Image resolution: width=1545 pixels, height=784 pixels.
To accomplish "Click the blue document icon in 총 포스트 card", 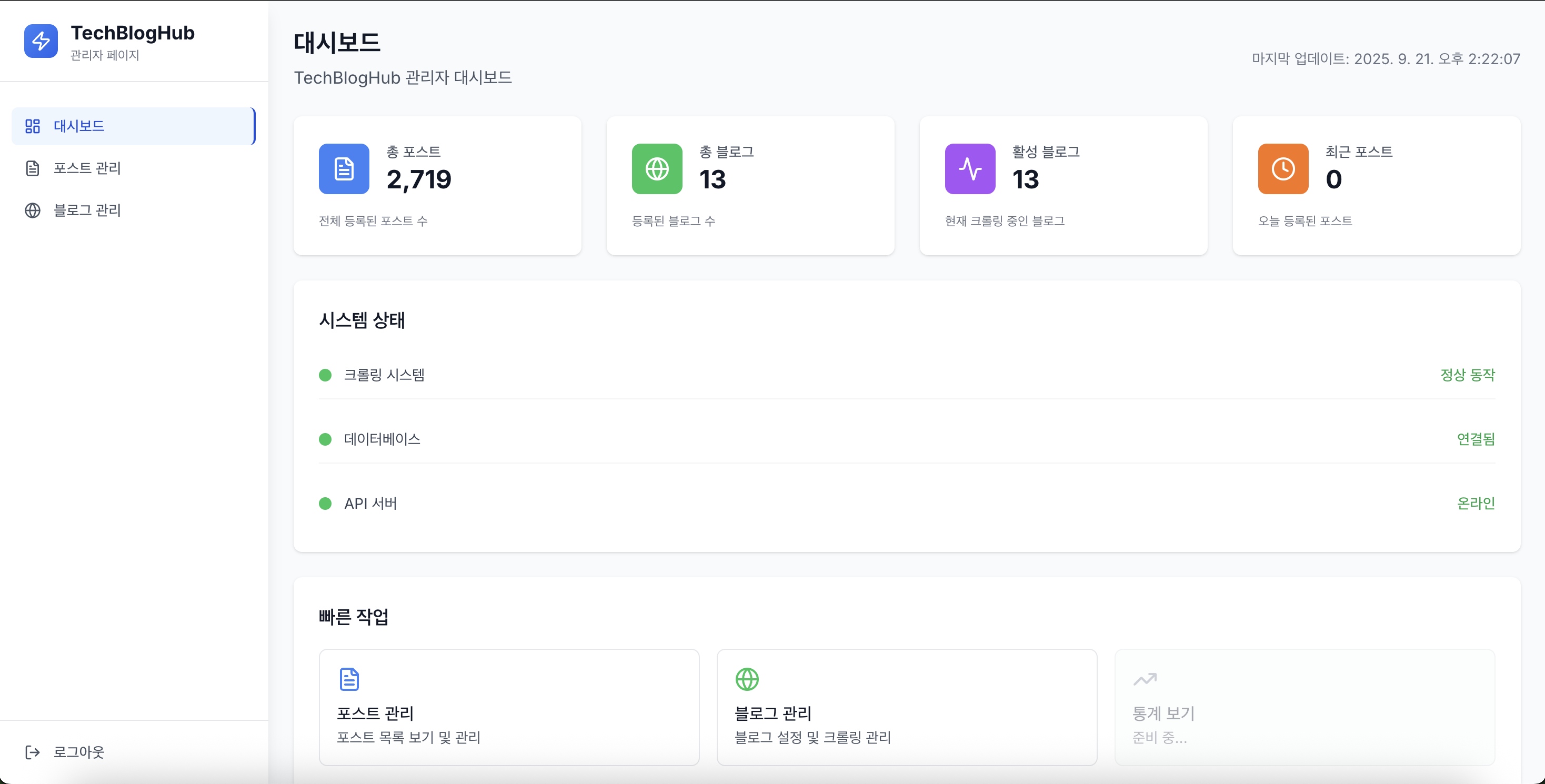I will click(344, 168).
